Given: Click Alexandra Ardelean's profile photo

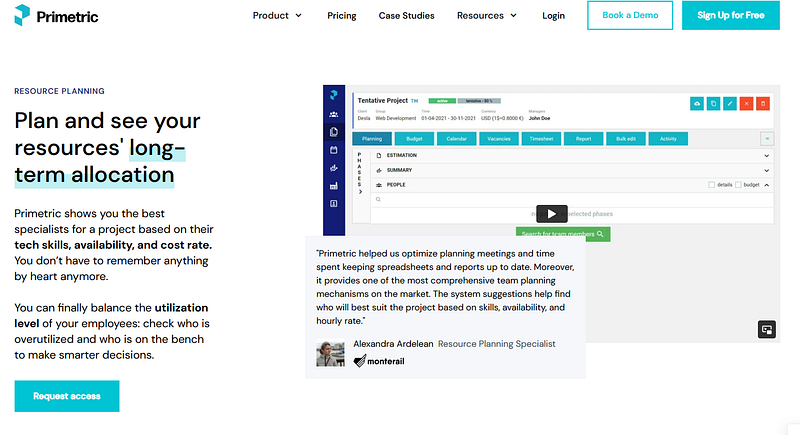Looking at the screenshot, I should click(330, 353).
